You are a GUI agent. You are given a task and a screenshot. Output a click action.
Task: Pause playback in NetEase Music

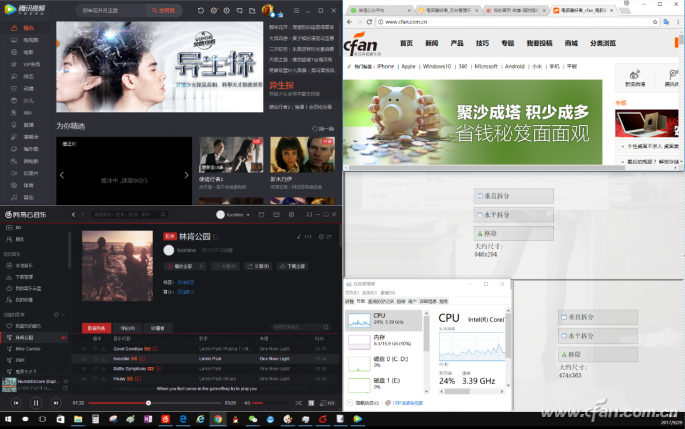coord(36,403)
